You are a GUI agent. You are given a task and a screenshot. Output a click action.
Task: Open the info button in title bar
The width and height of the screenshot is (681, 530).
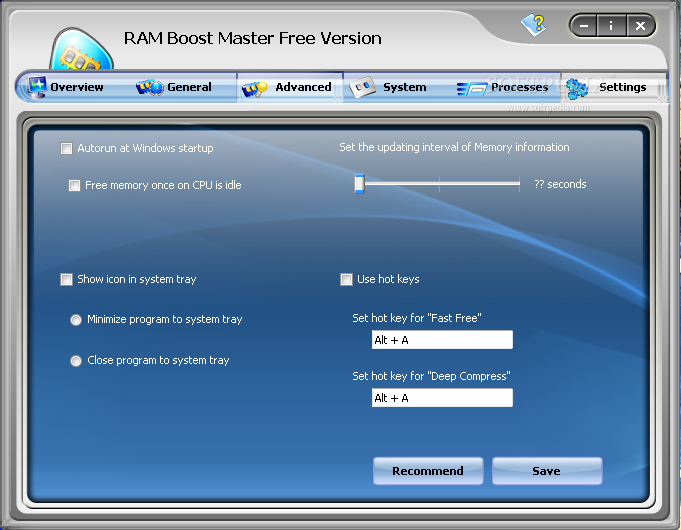(611, 26)
